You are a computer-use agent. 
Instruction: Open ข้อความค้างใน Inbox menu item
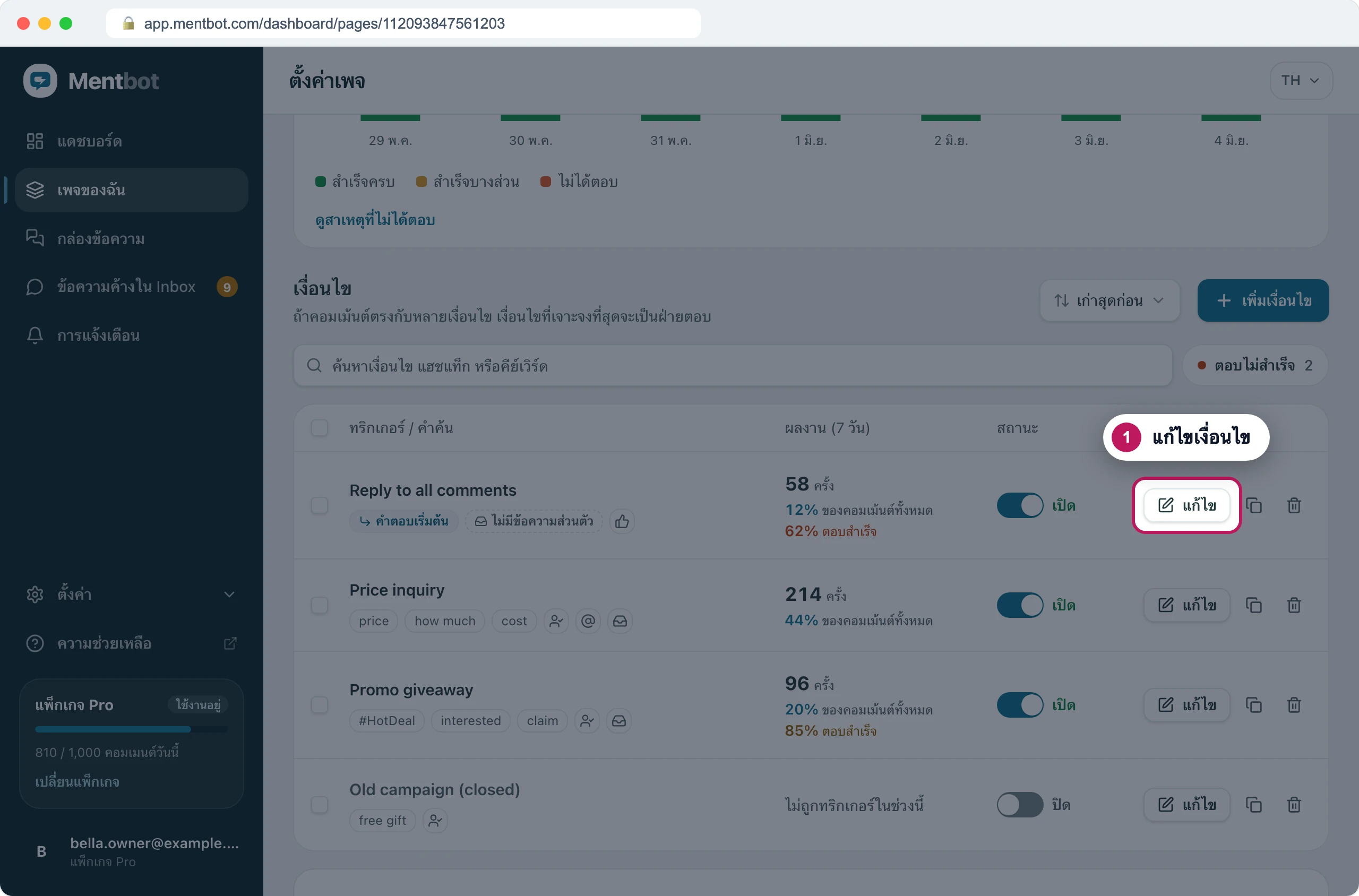click(x=132, y=287)
